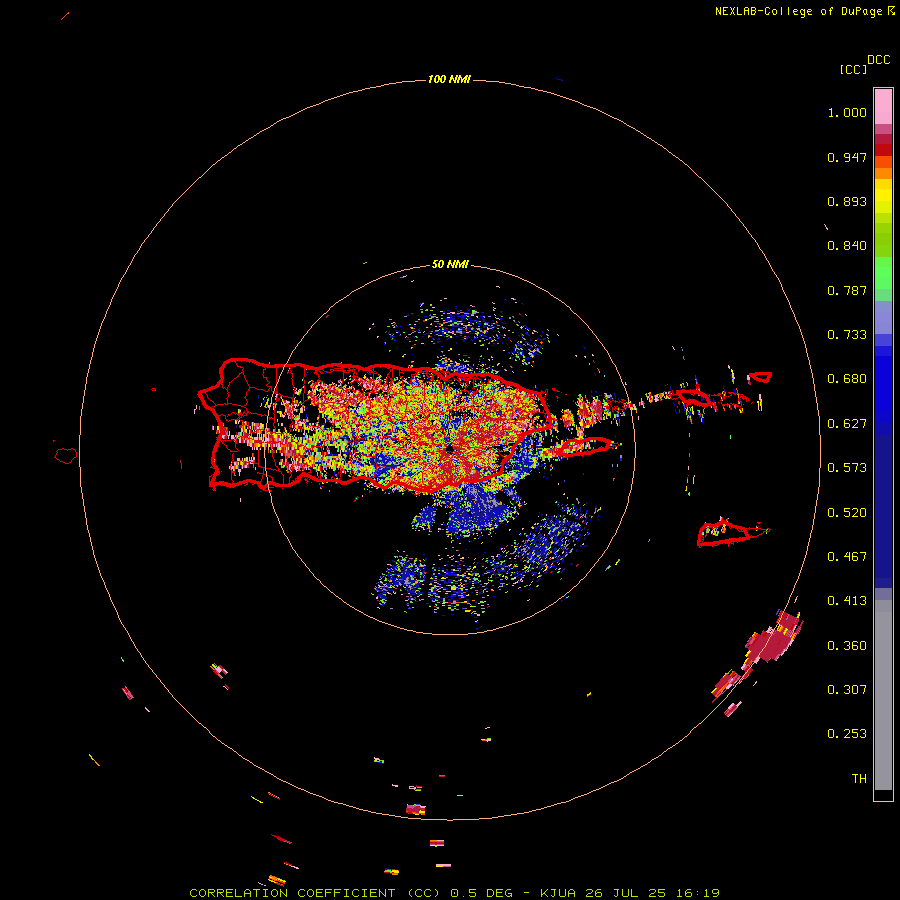The image size is (900, 900).
Task: Click the 0.467 legend value
Action: click(847, 557)
